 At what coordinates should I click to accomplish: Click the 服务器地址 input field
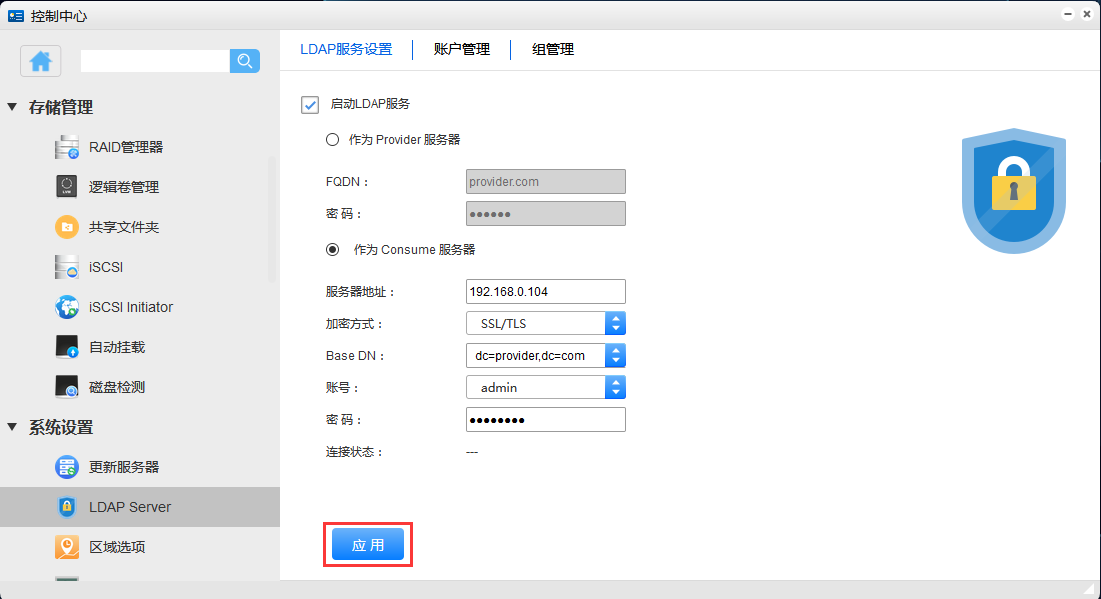pos(545,291)
